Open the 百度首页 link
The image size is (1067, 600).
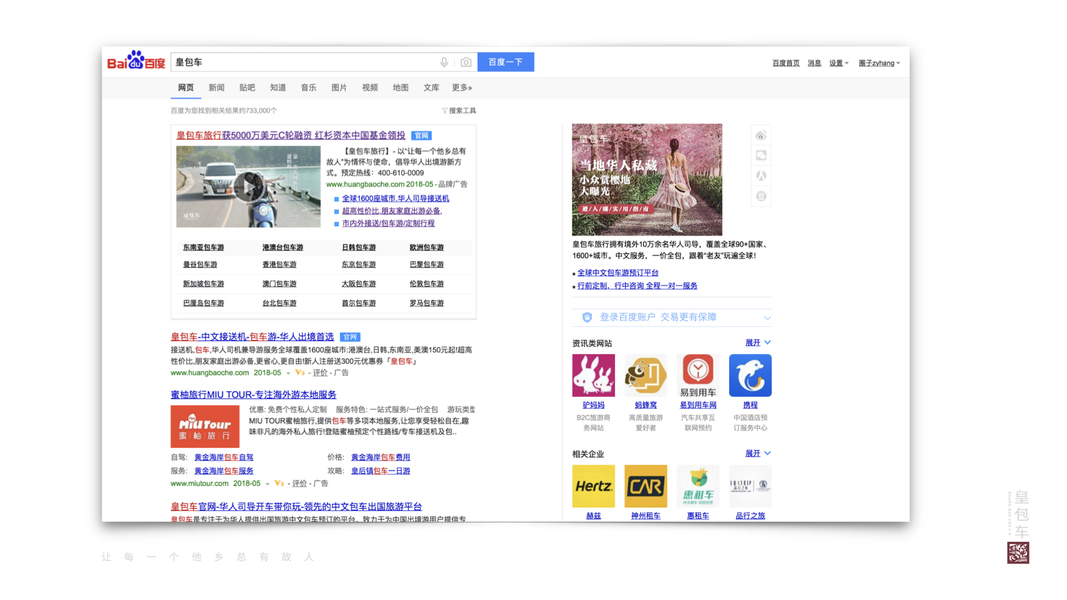click(786, 63)
